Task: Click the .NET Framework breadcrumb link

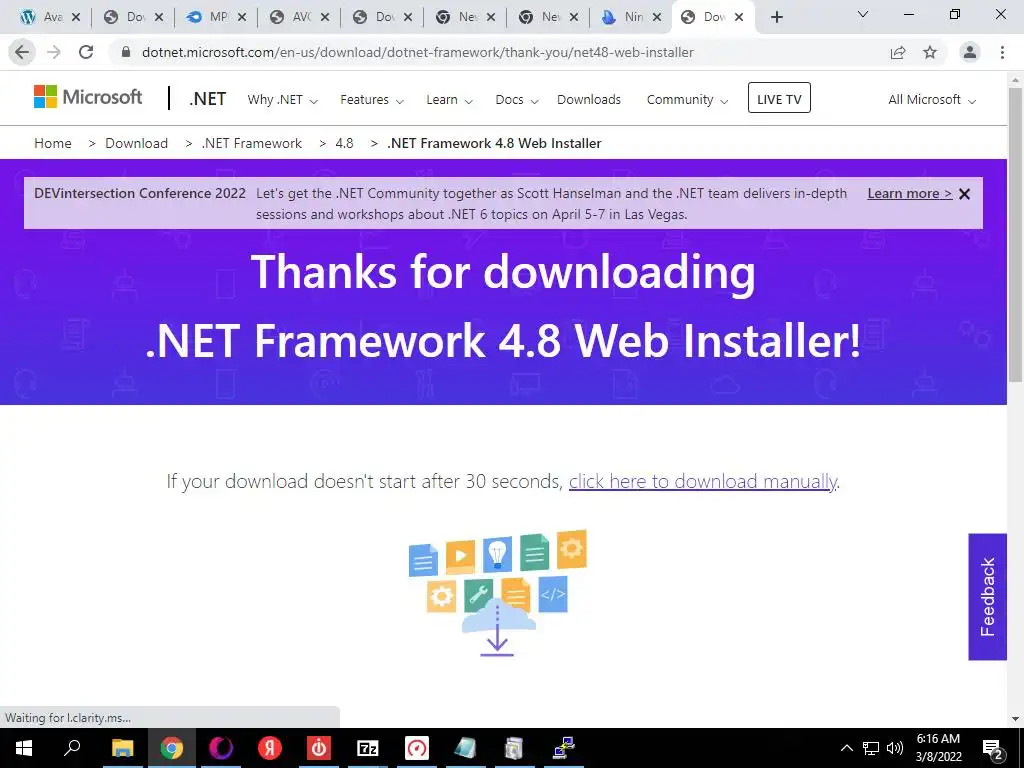Action: click(x=252, y=144)
